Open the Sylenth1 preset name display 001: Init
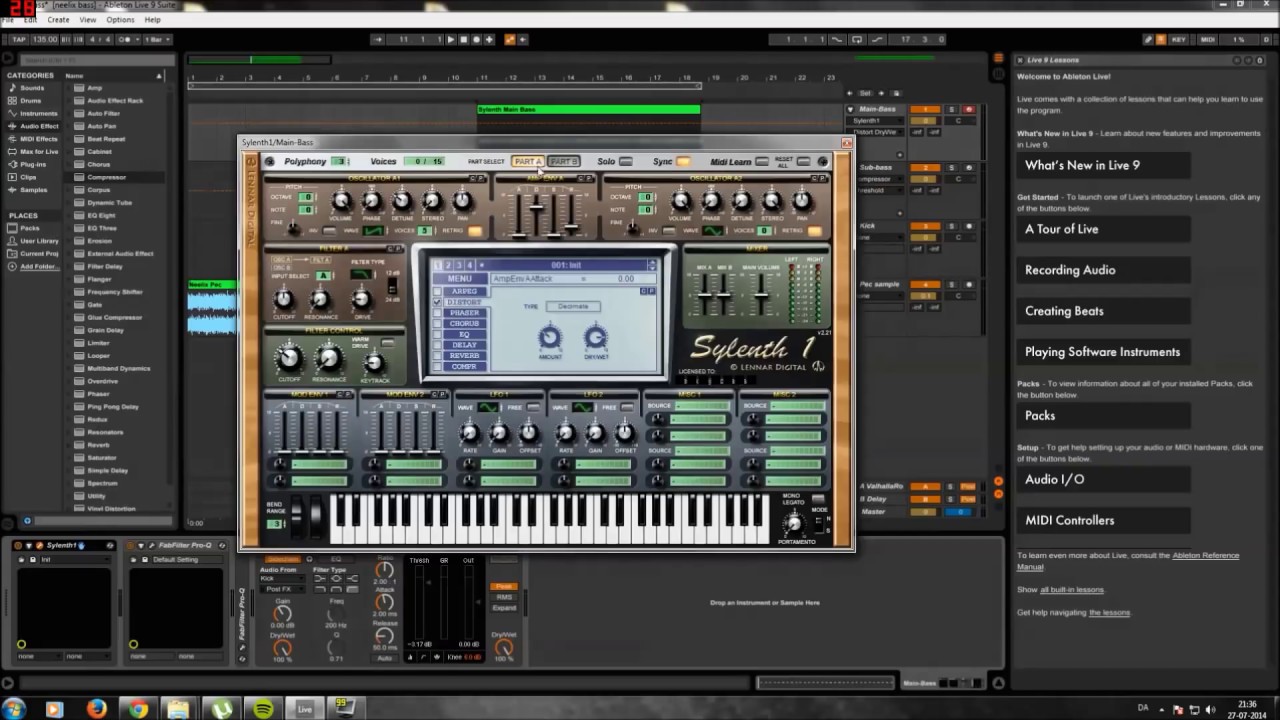The image size is (1280, 720). click(566, 265)
